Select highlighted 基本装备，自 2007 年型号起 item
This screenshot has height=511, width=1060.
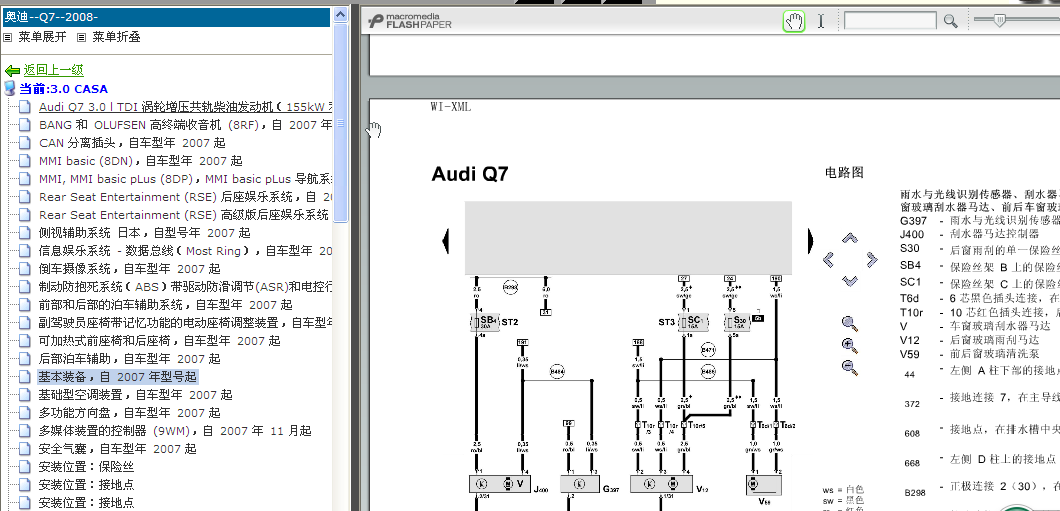pyautogui.click(x=118, y=376)
